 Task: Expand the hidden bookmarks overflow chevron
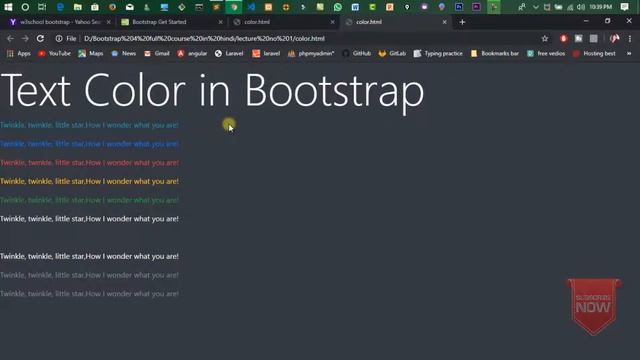pos(629,53)
